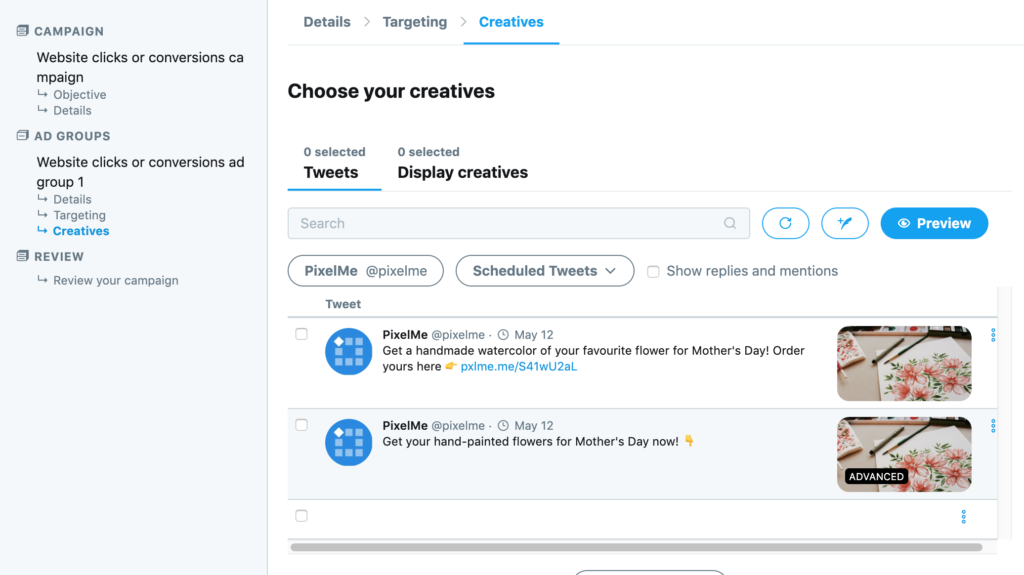Select the first tweet's checkbox
The height and width of the screenshot is (575, 1024).
click(x=301, y=334)
